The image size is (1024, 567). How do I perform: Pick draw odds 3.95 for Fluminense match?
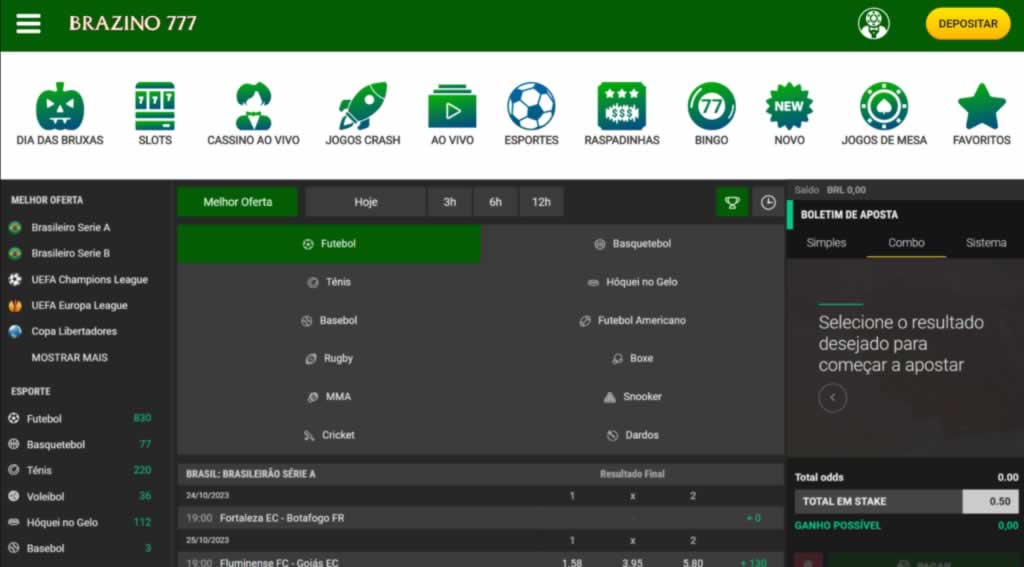(x=632, y=562)
